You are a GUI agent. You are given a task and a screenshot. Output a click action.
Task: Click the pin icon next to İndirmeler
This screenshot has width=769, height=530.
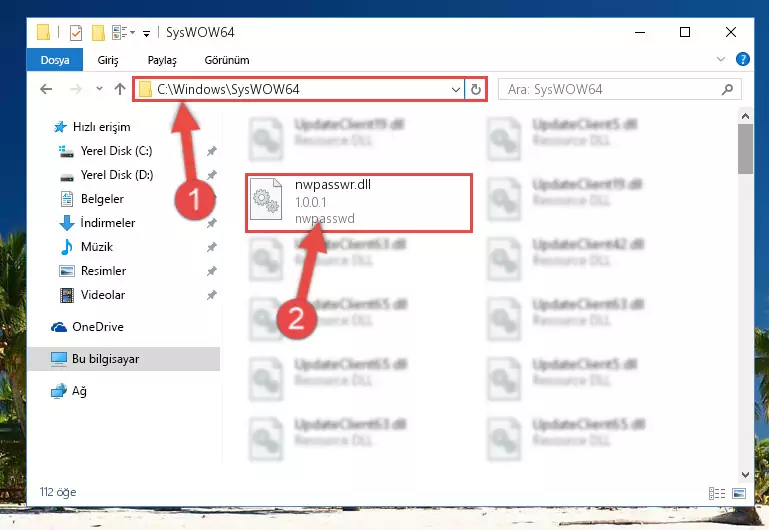click(x=211, y=223)
